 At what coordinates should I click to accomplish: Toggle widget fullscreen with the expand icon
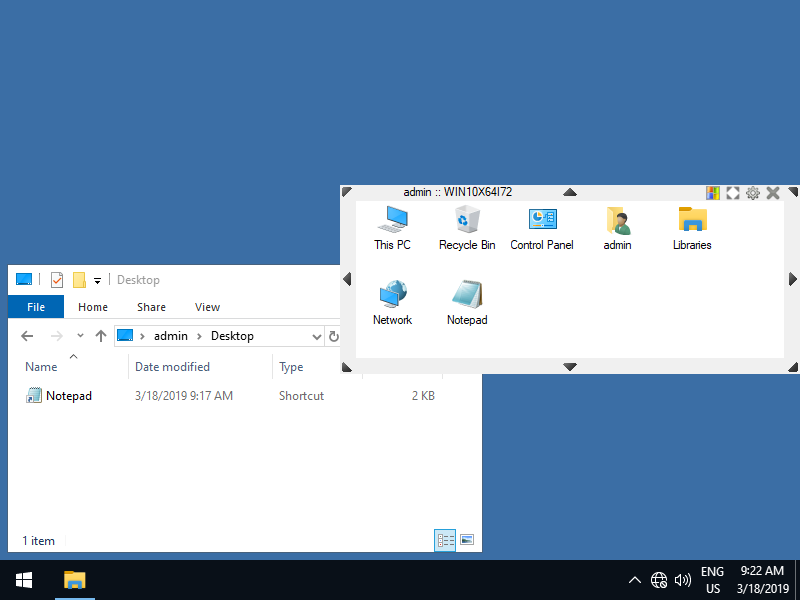[x=733, y=193]
